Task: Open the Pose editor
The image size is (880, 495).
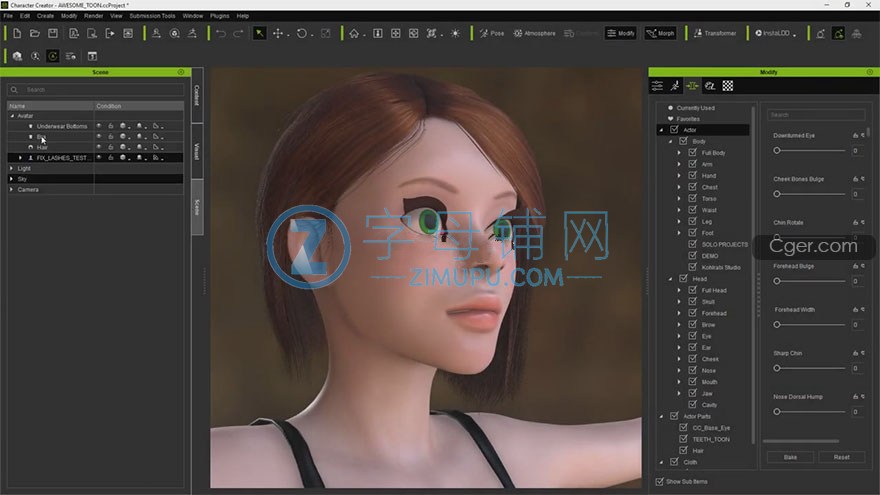Action: [492, 33]
